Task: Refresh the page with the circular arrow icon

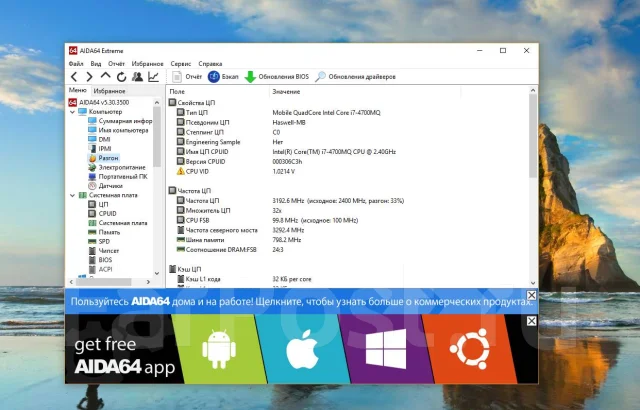Action: pos(122,77)
